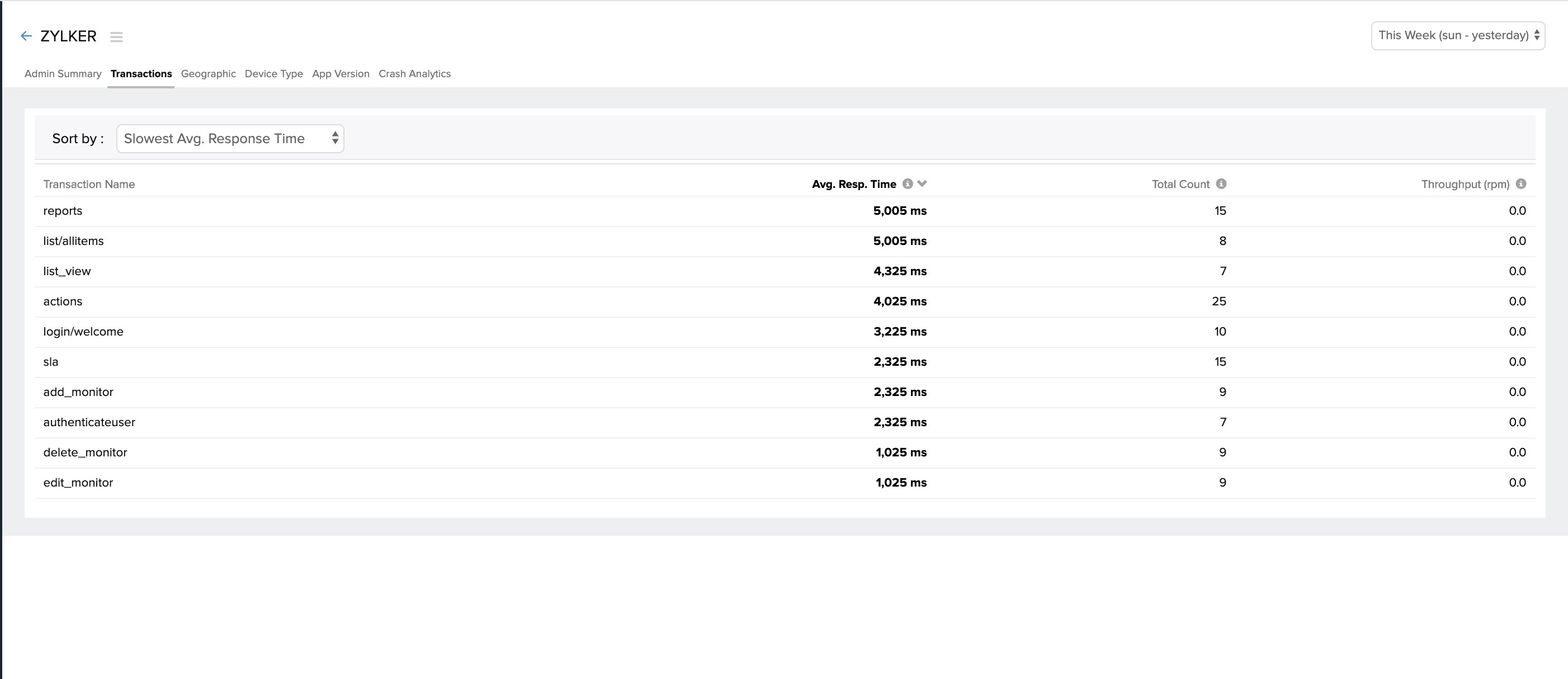1568x679 pixels.
Task: Go to the App Version tab
Action: click(340, 74)
